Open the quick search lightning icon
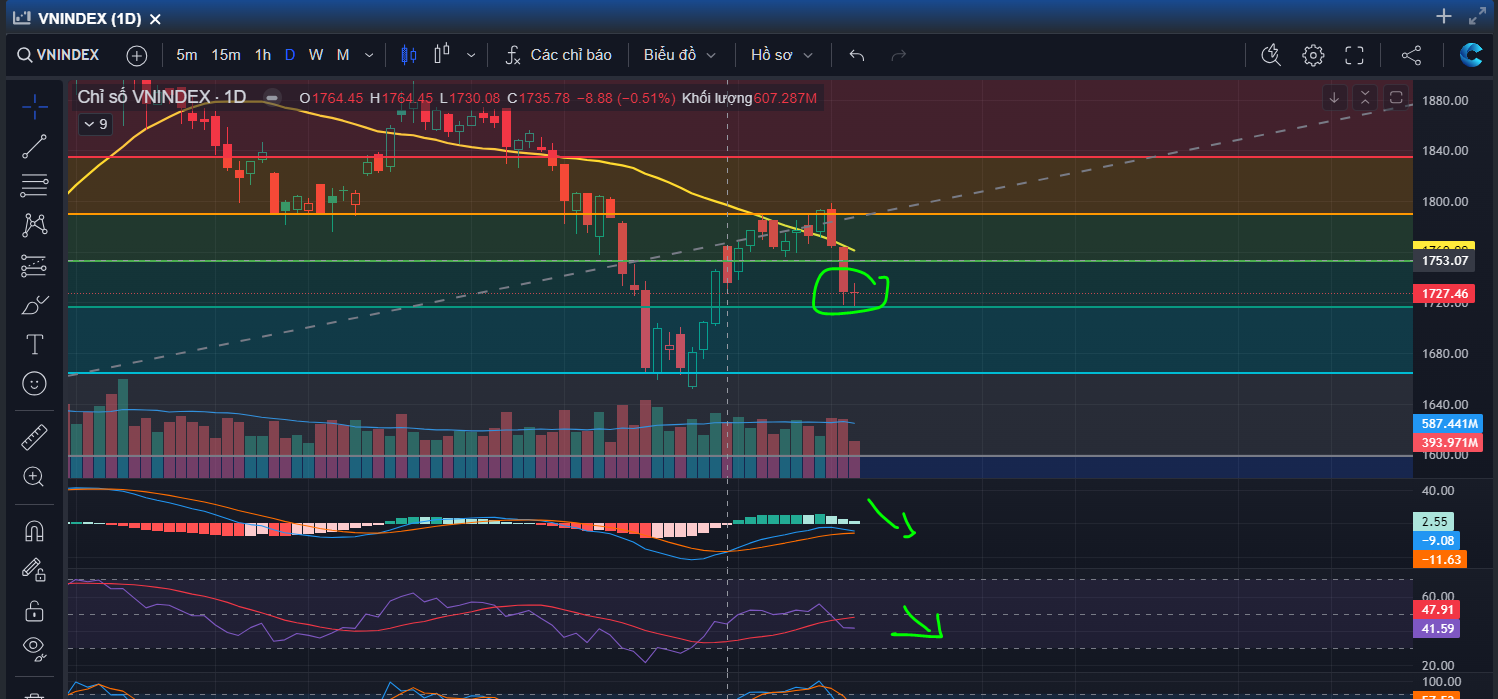Image resolution: width=1498 pixels, height=699 pixels. coord(1271,55)
